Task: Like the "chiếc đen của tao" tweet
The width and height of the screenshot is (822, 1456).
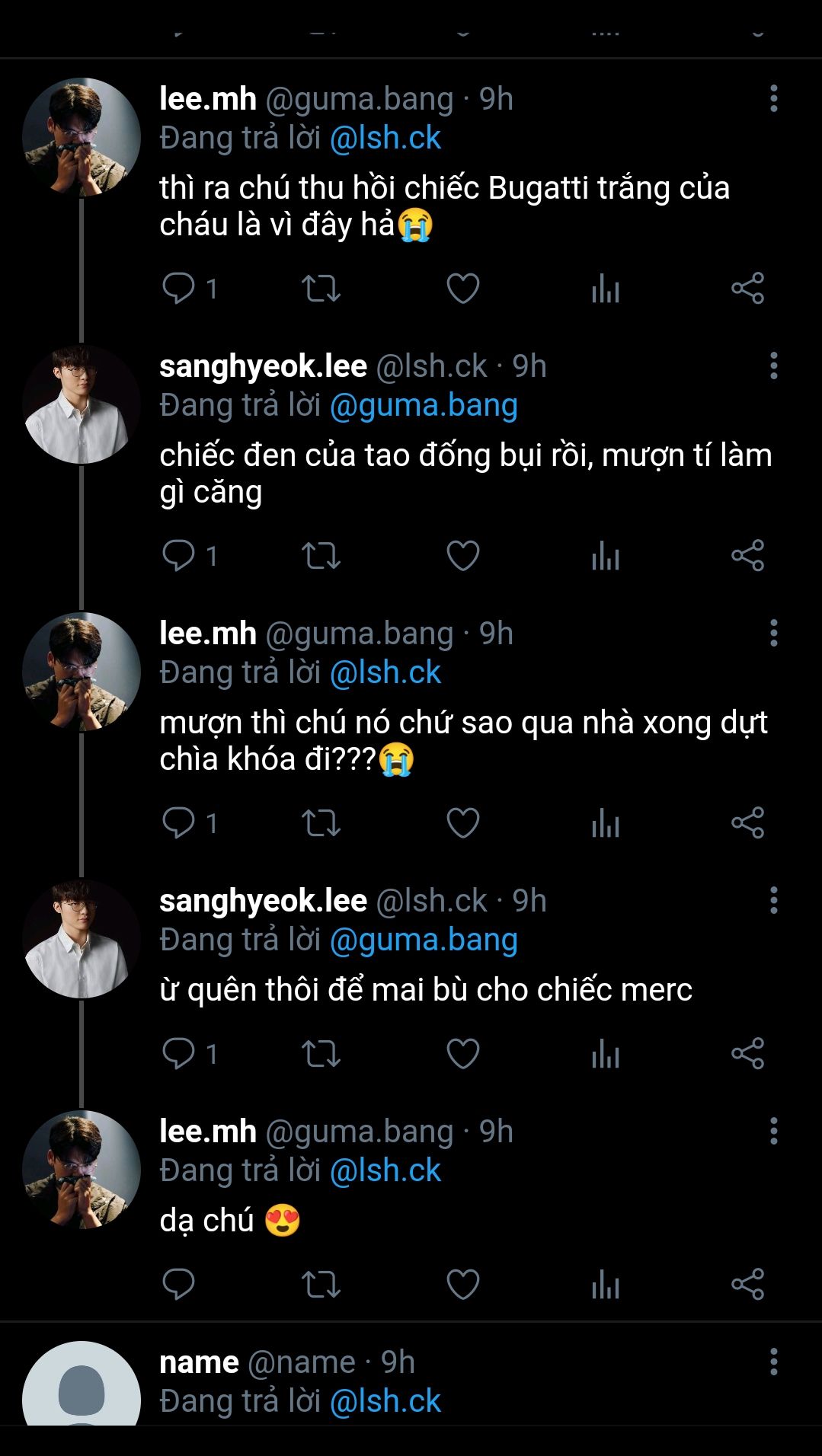Action: tap(462, 556)
